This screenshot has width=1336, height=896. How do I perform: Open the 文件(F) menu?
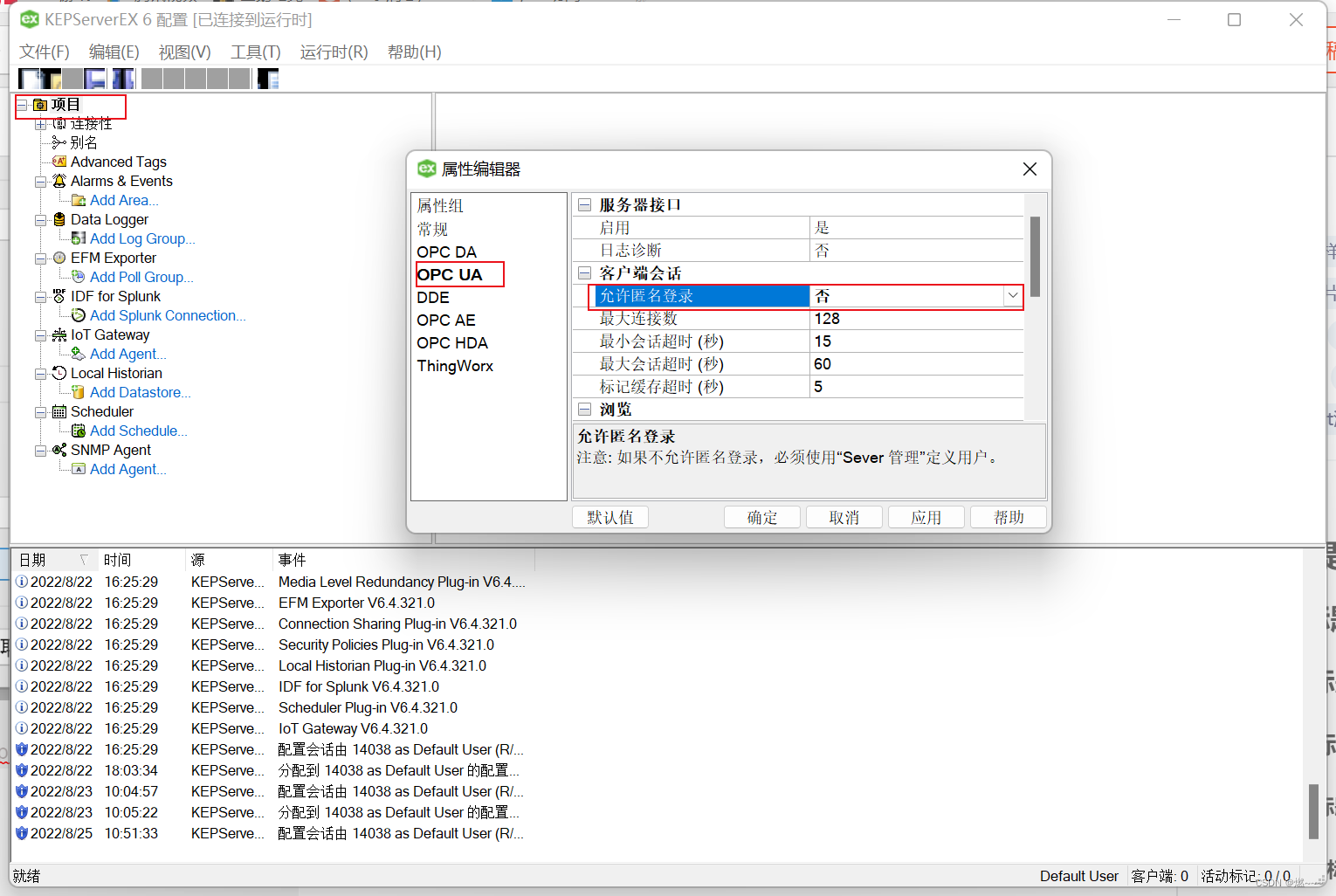pyautogui.click(x=45, y=52)
